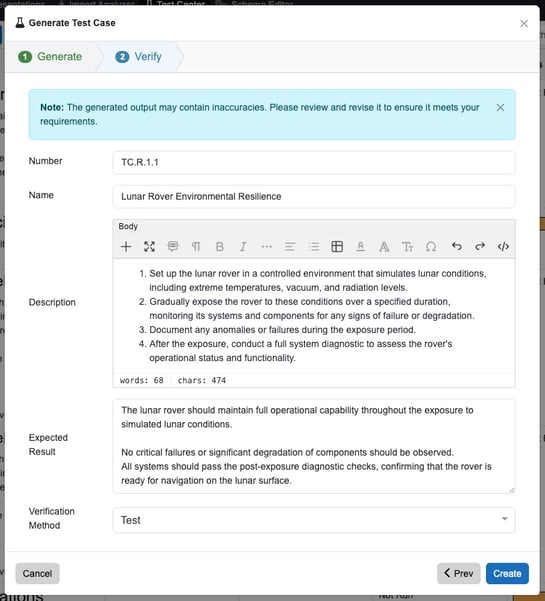Click the Name input field
Image resolution: width=545 pixels, height=601 pixels.
[x=314, y=197]
